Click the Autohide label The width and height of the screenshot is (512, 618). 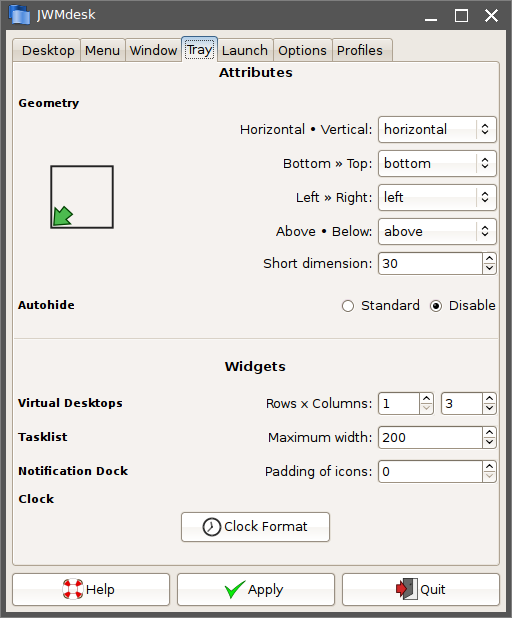[x=46, y=305]
